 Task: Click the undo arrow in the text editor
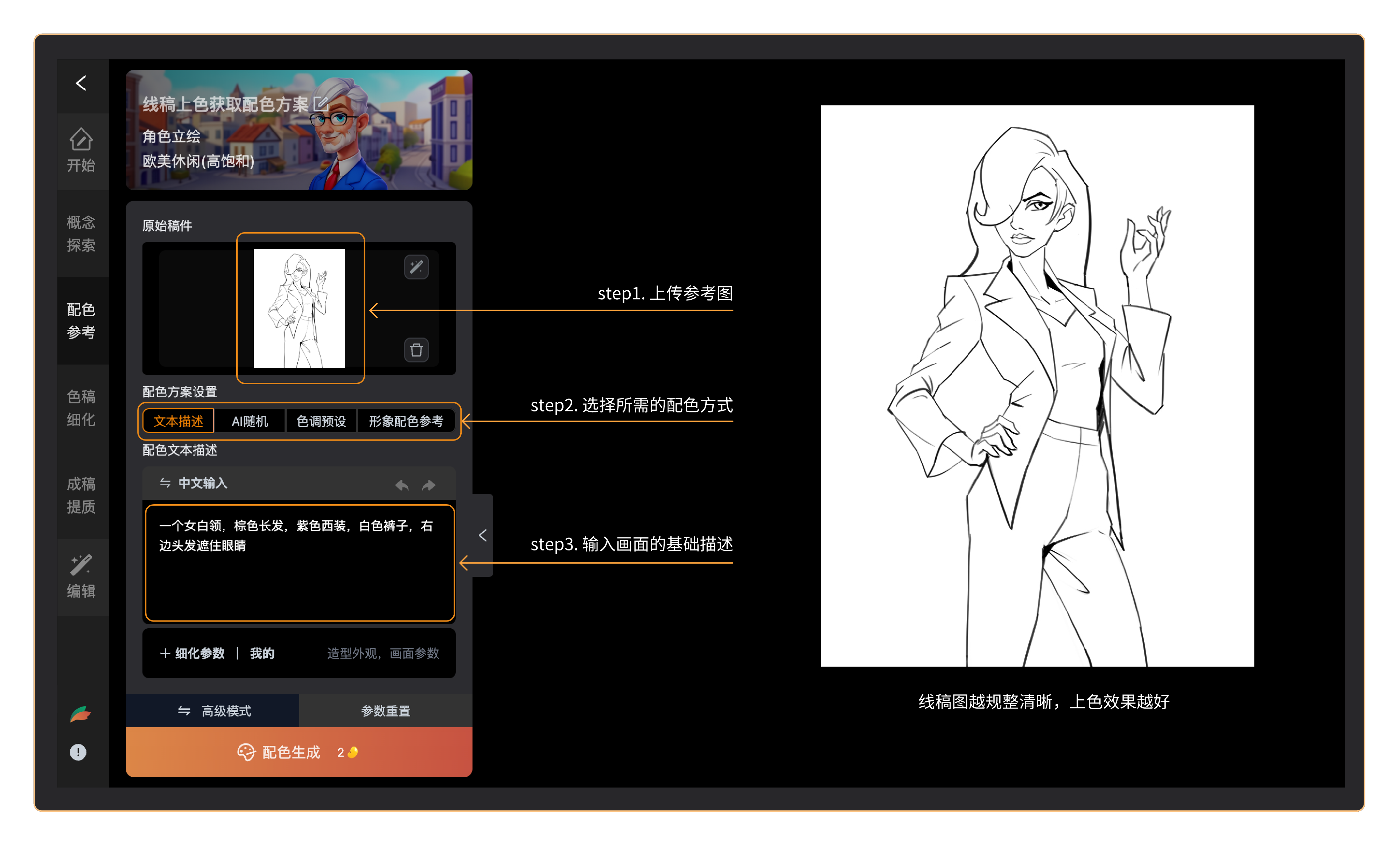(402, 485)
